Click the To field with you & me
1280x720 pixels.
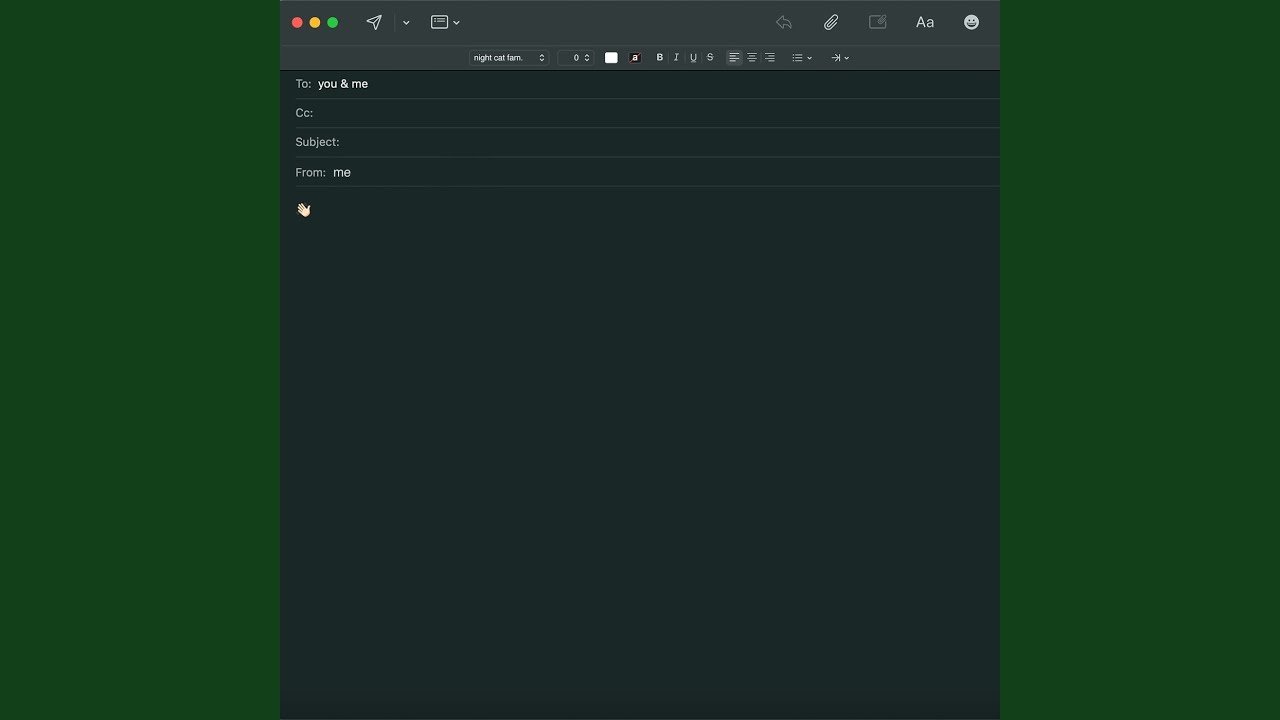click(640, 84)
